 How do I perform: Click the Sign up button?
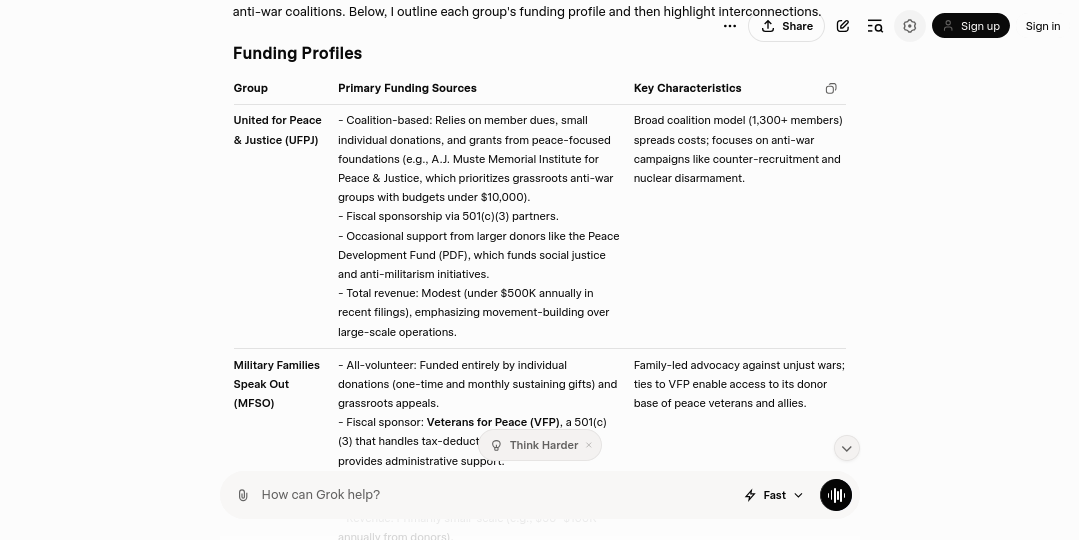click(x=970, y=26)
